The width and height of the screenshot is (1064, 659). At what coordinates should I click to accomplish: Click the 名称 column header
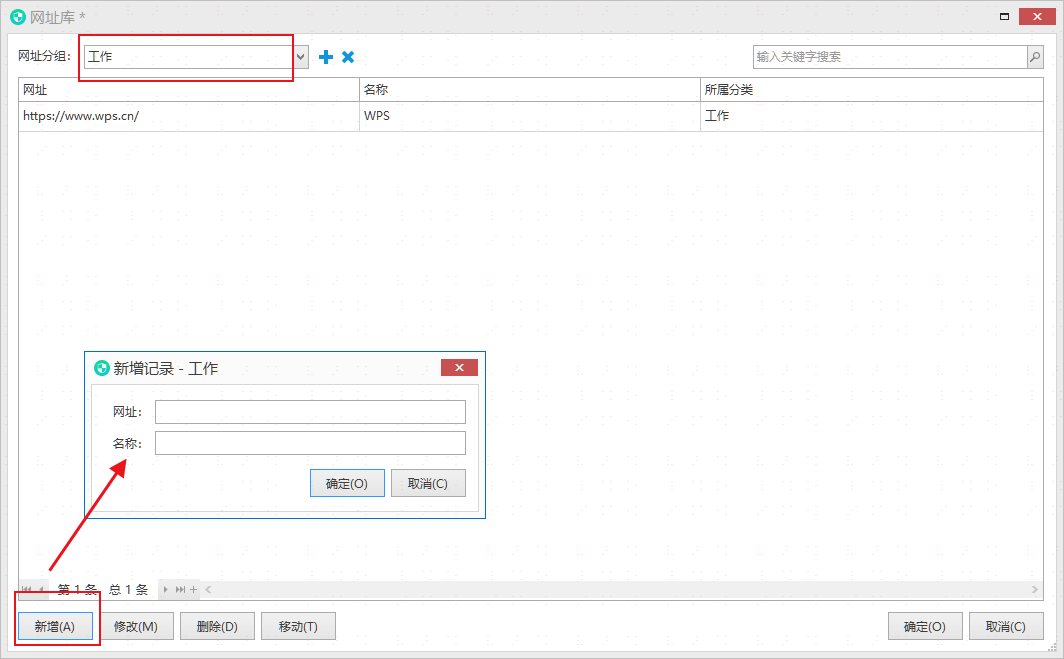coord(529,90)
